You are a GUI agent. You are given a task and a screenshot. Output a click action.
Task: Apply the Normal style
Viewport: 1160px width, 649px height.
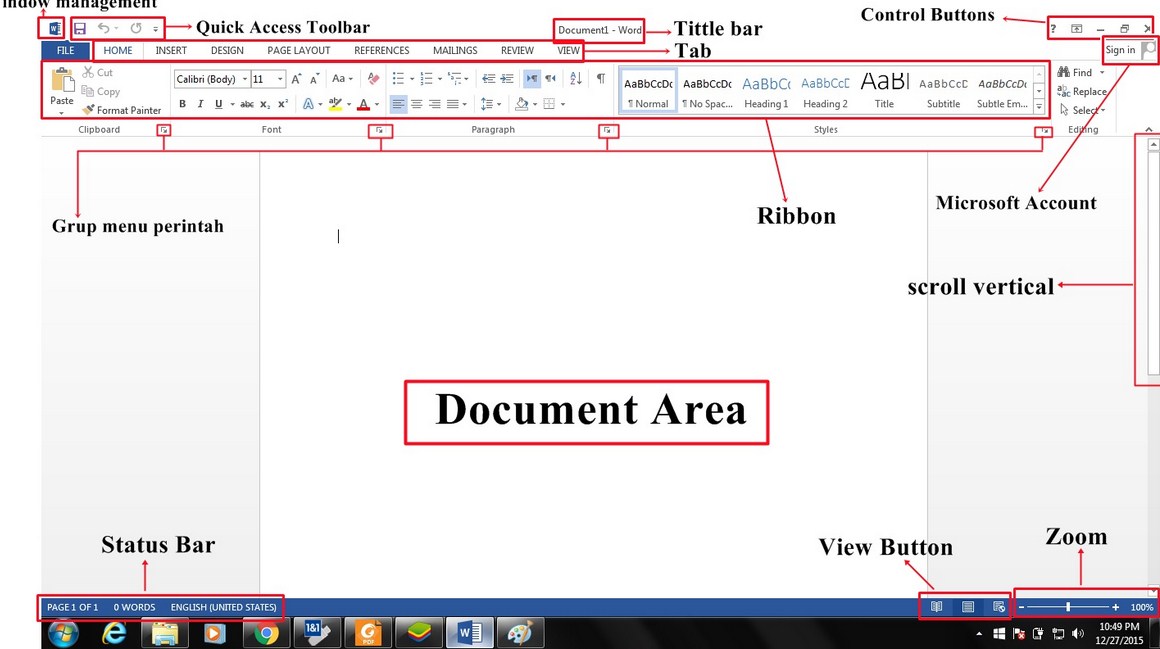click(648, 91)
